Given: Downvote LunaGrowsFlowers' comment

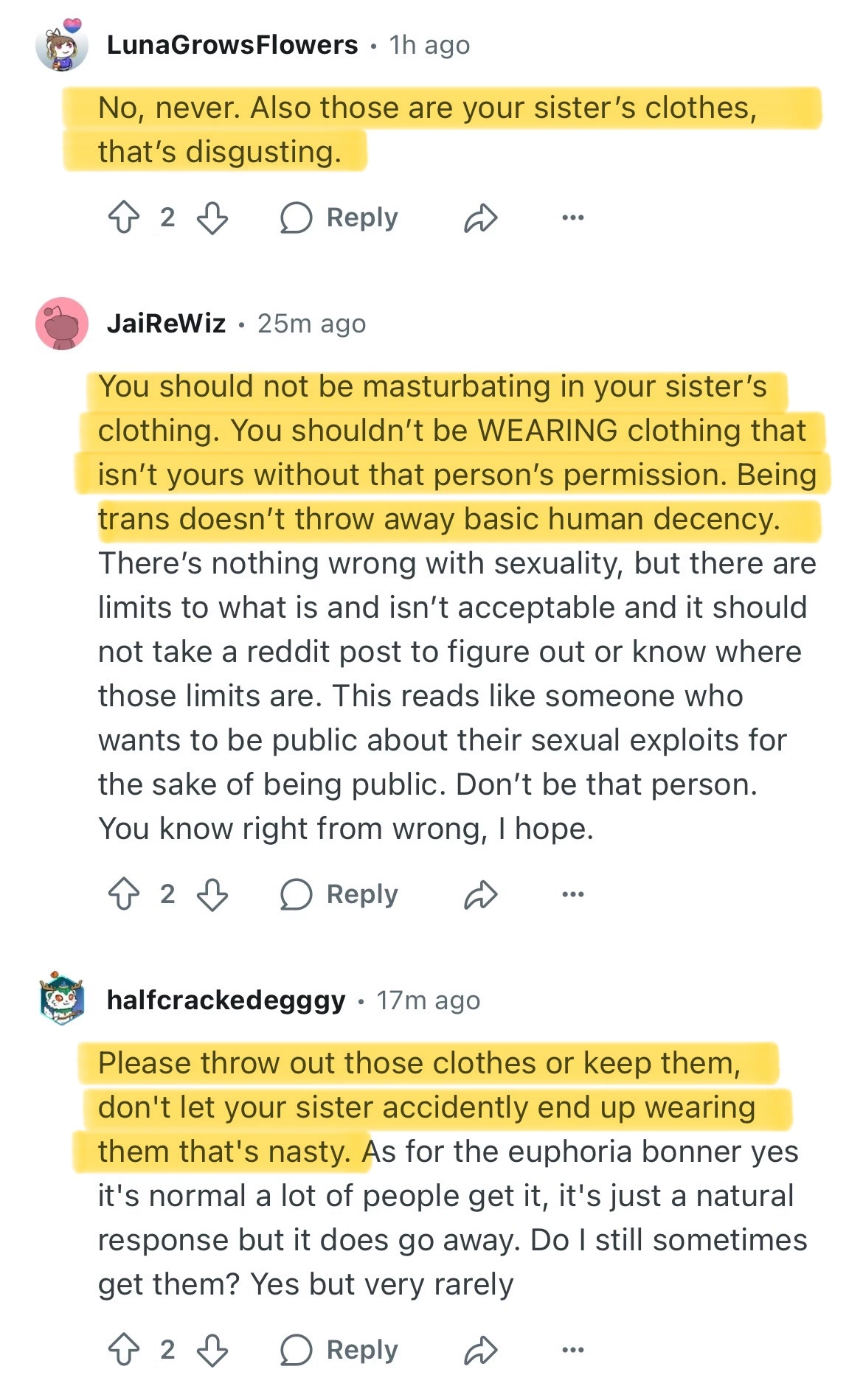Looking at the screenshot, I should coord(212,217).
